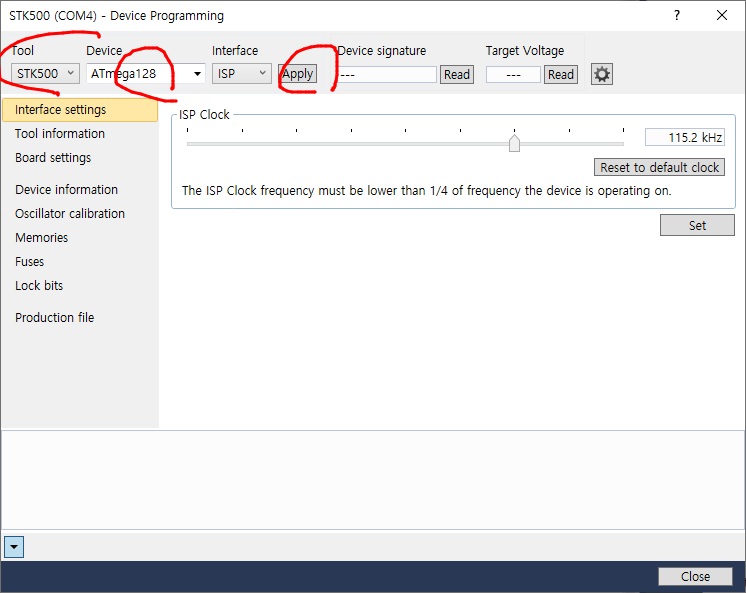Open Device information page
746x593 pixels.
click(66, 189)
